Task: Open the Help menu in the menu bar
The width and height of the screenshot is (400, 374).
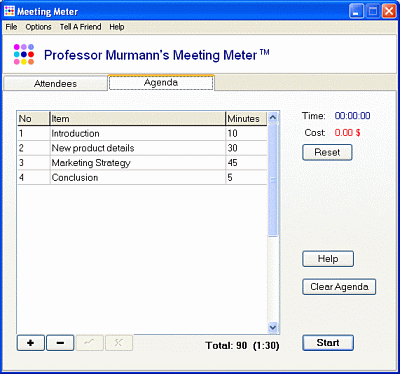Action: 117,27
